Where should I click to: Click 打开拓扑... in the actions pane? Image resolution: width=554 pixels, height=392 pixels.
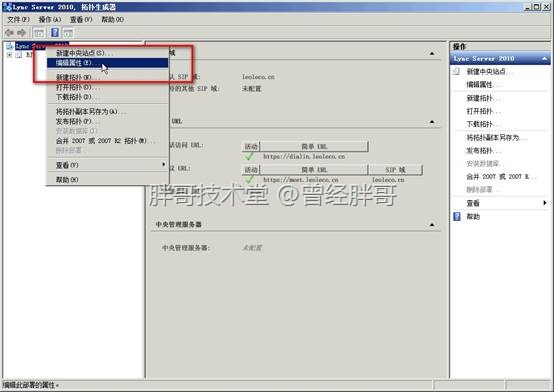[x=483, y=111]
